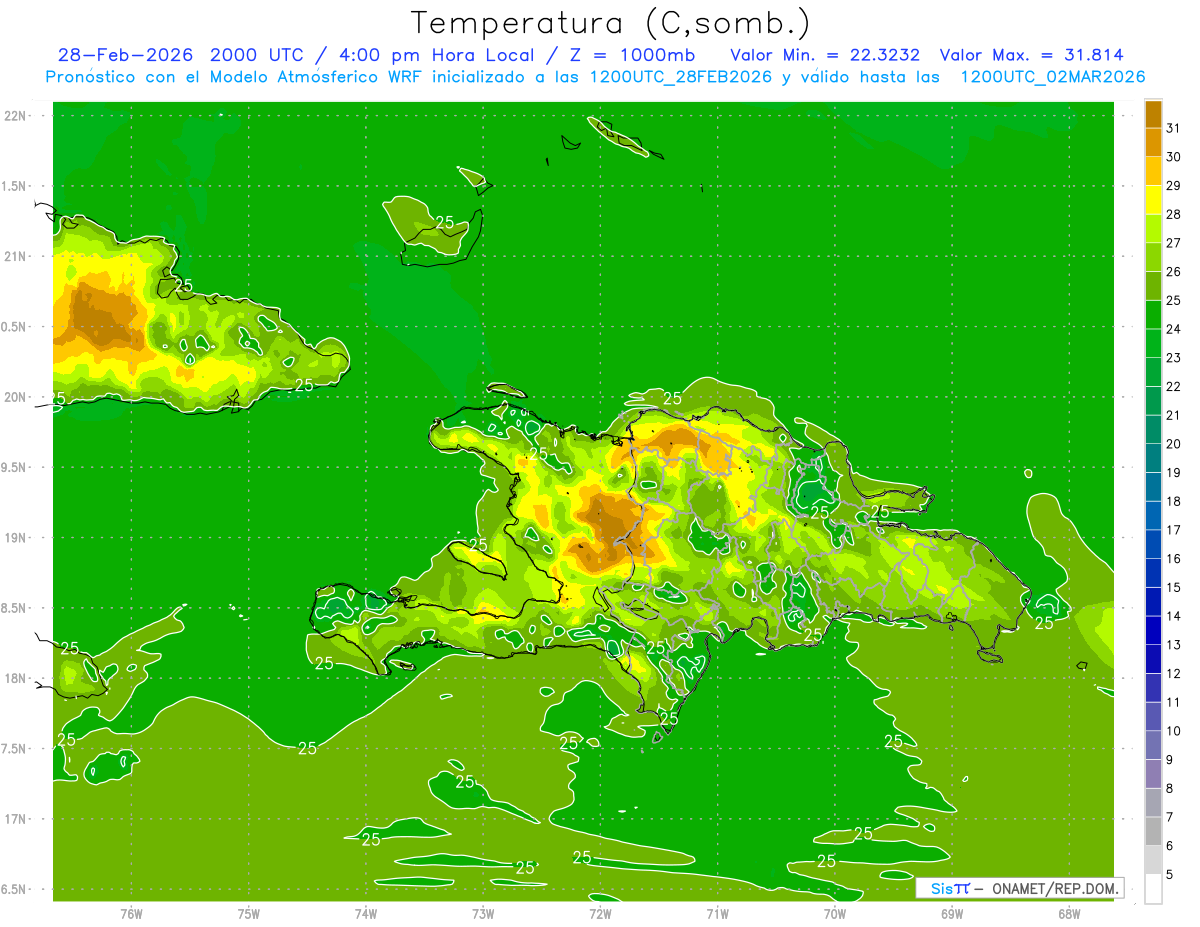Click yellow band between 28 and 29
The width and height of the screenshot is (1200, 927).
1153,200
